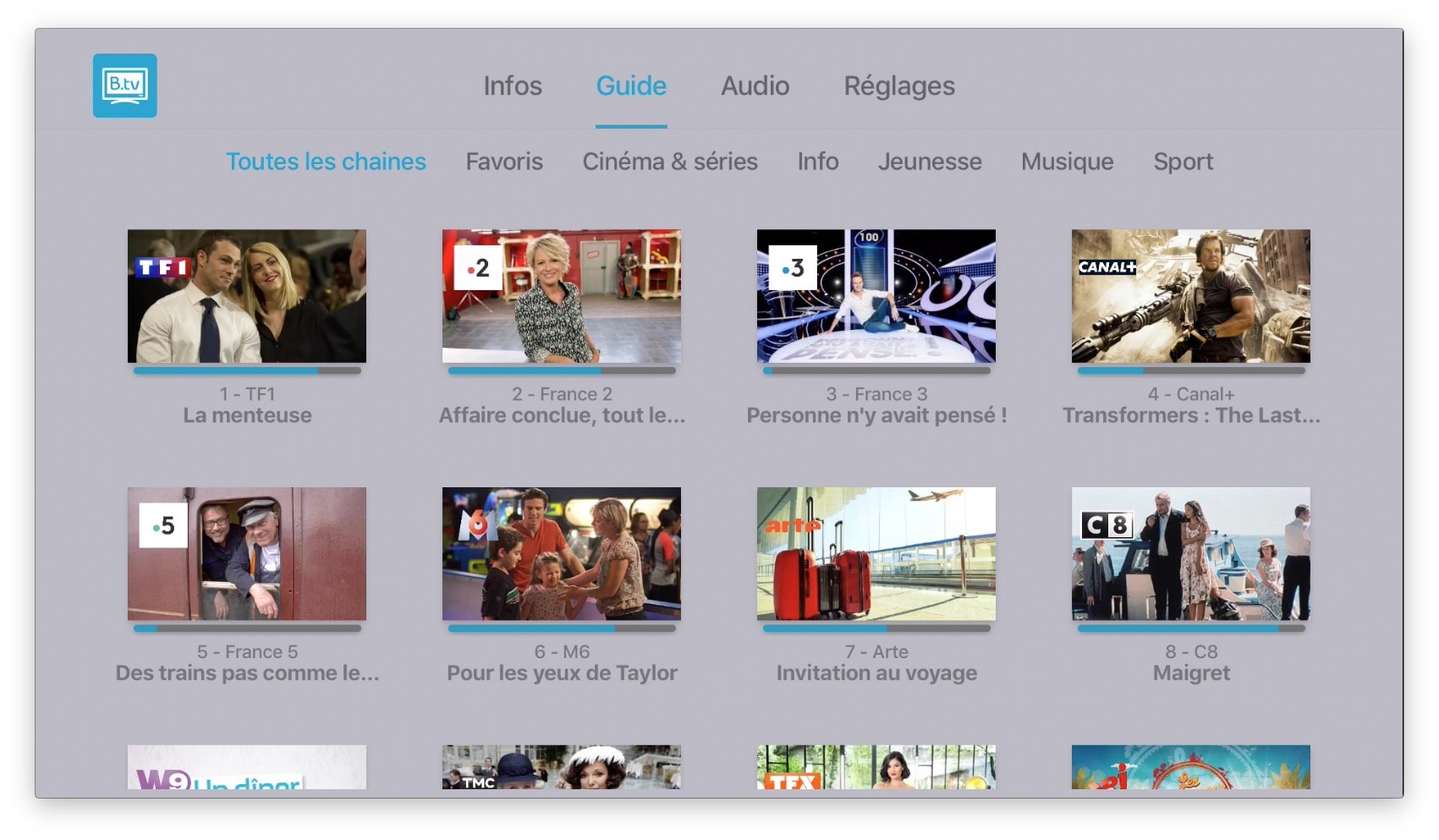Click the '7 - Arte' channel label
The height and width of the screenshot is (840, 1439).
point(876,652)
